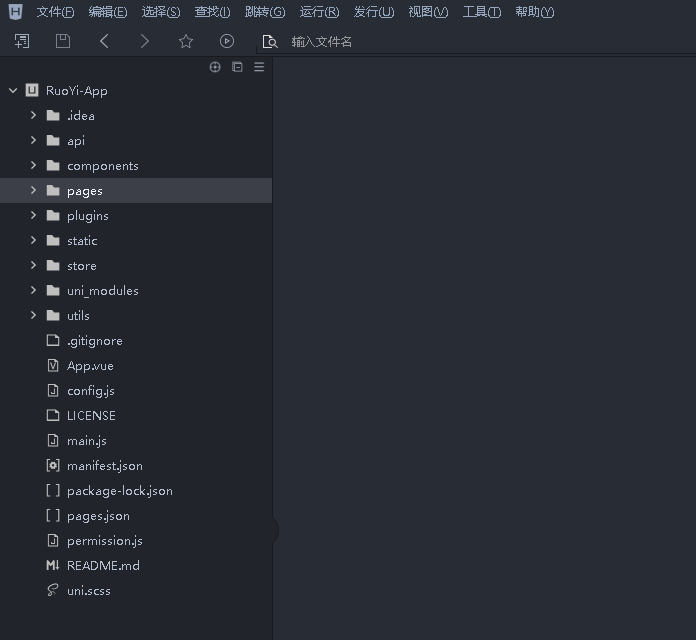Image resolution: width=696 pixels, height=640 pixels.
Task: Open the permission.js file
Action: (105, 541)
